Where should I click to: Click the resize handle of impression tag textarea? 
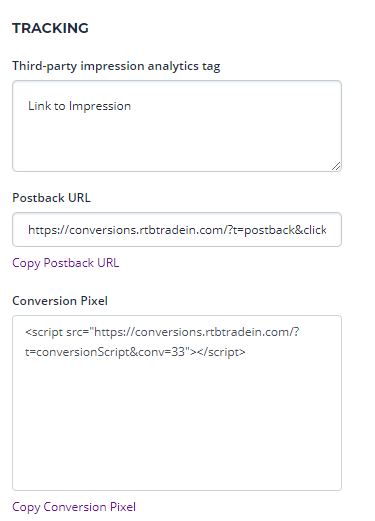click(336, 166)
